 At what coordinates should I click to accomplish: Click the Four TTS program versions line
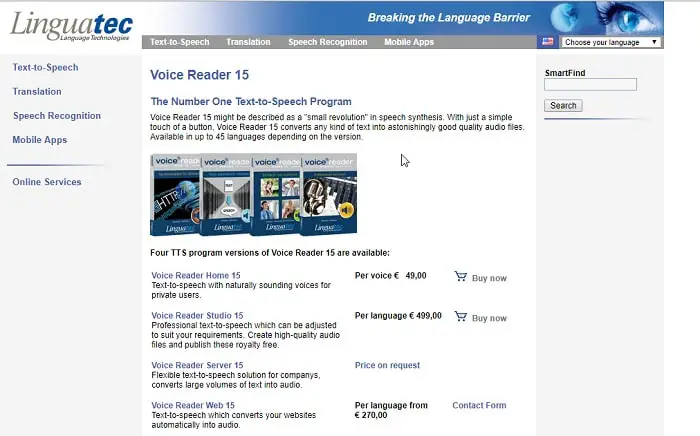coord(270,253)
